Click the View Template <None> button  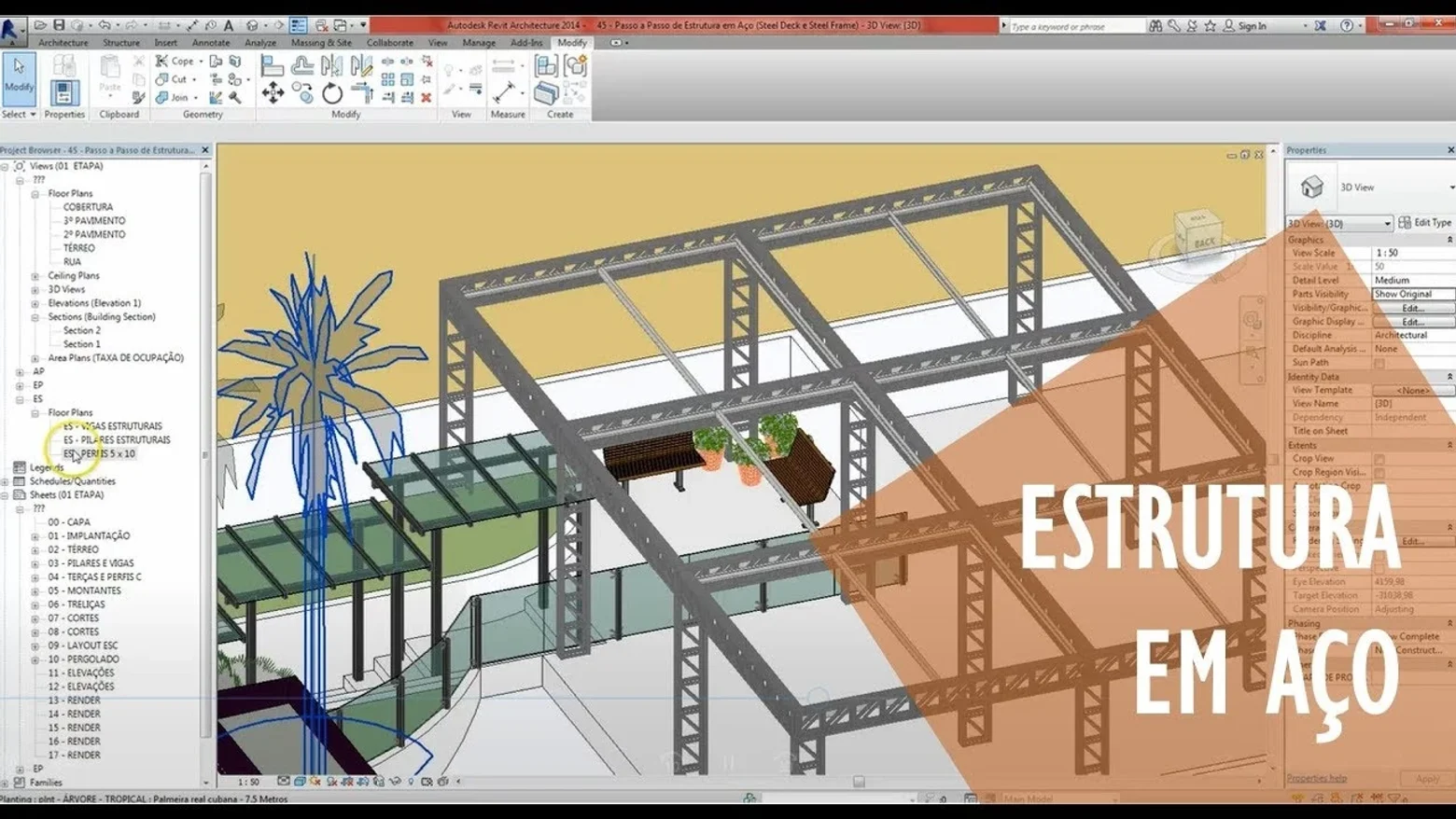(x=1413, y=391)
